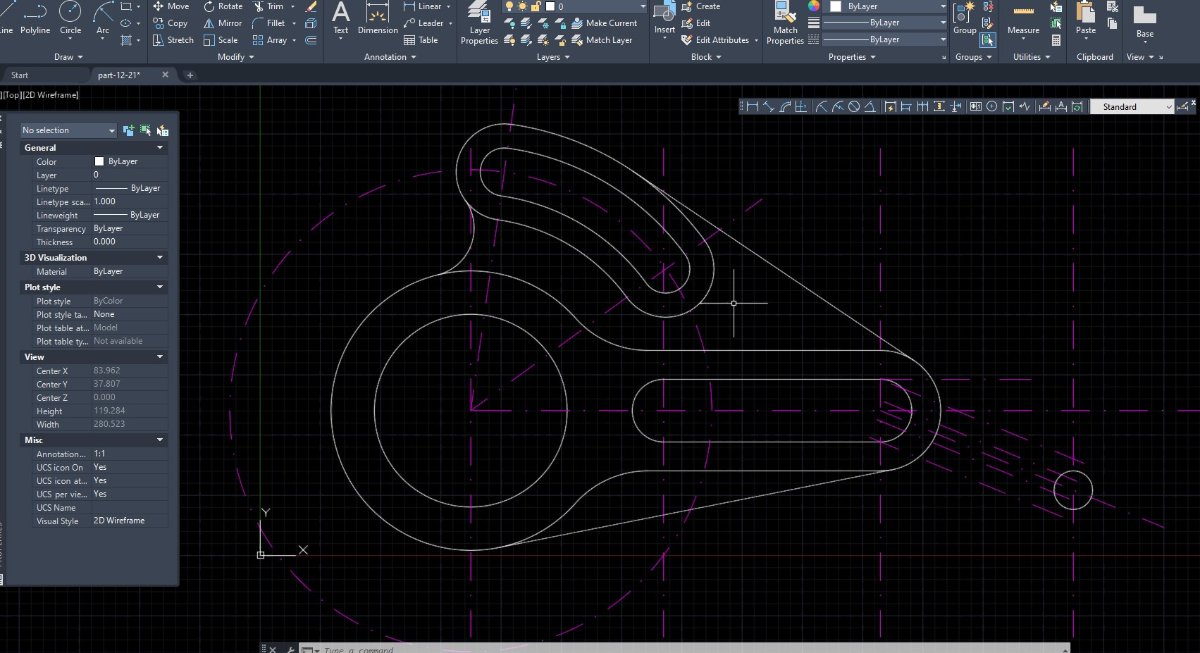Switch to the Start tab

[x=20, y=75]
